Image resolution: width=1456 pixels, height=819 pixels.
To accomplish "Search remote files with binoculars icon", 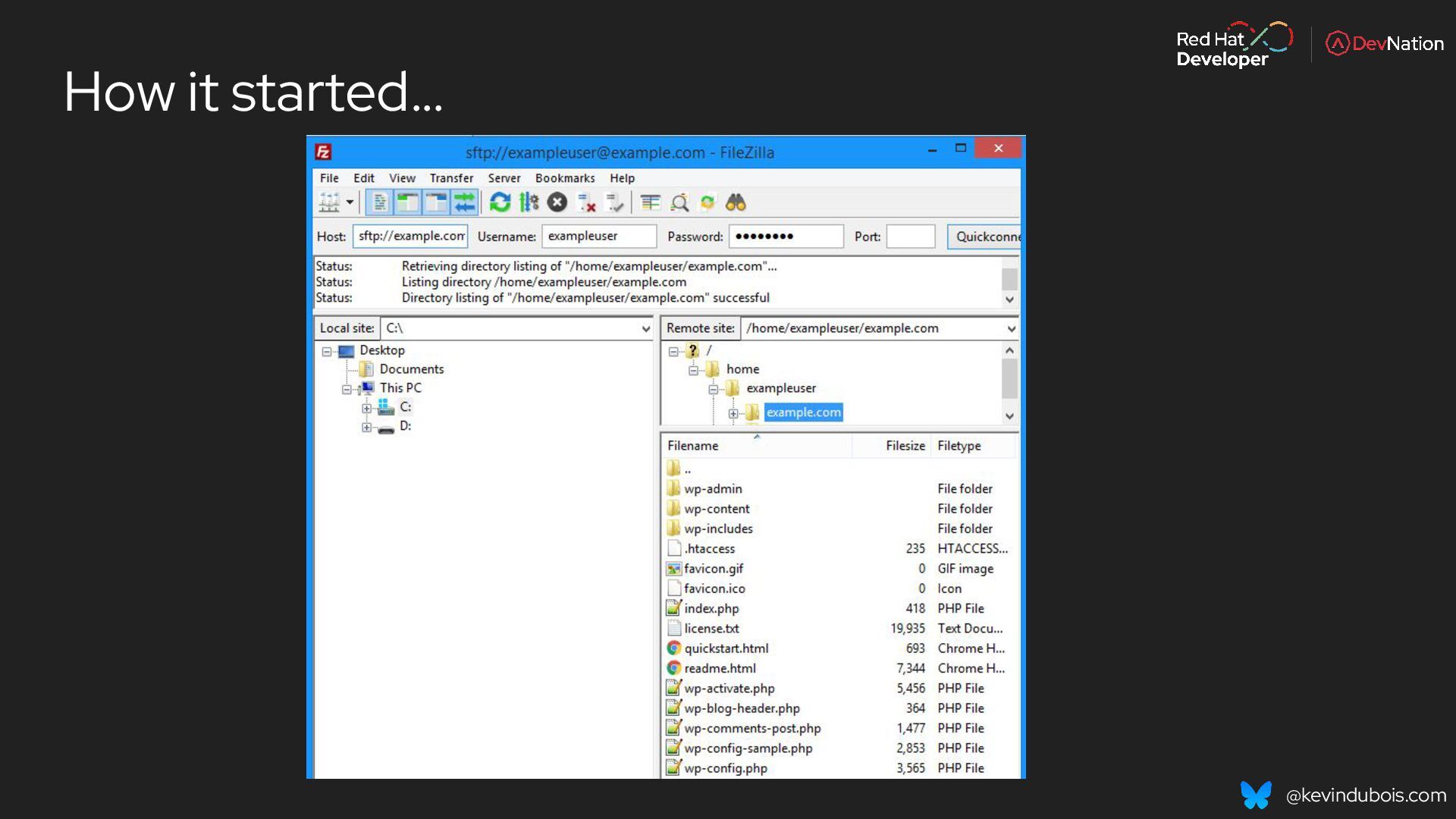I will [736, 202].
